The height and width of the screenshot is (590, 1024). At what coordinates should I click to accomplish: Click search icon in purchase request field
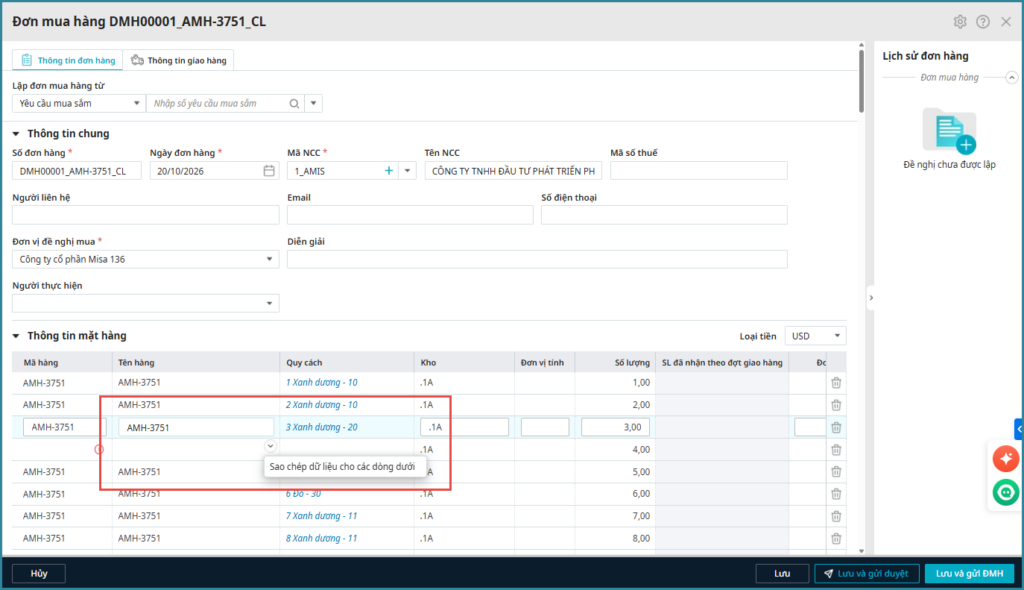click(x=294, y=103)
